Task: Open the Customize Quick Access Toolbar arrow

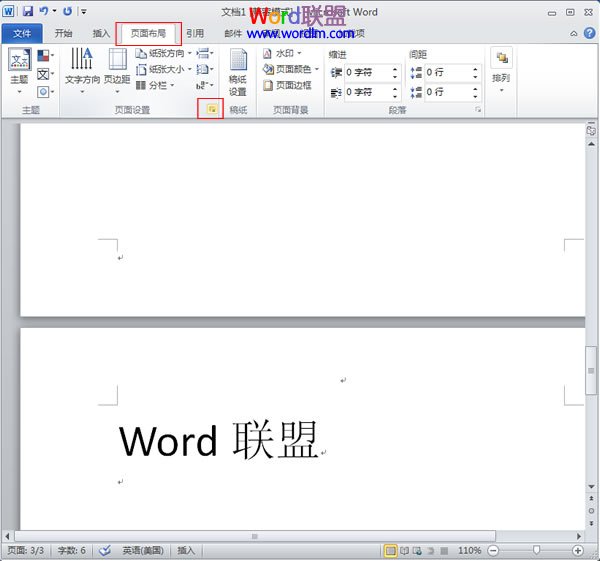Action: (83, 12)
